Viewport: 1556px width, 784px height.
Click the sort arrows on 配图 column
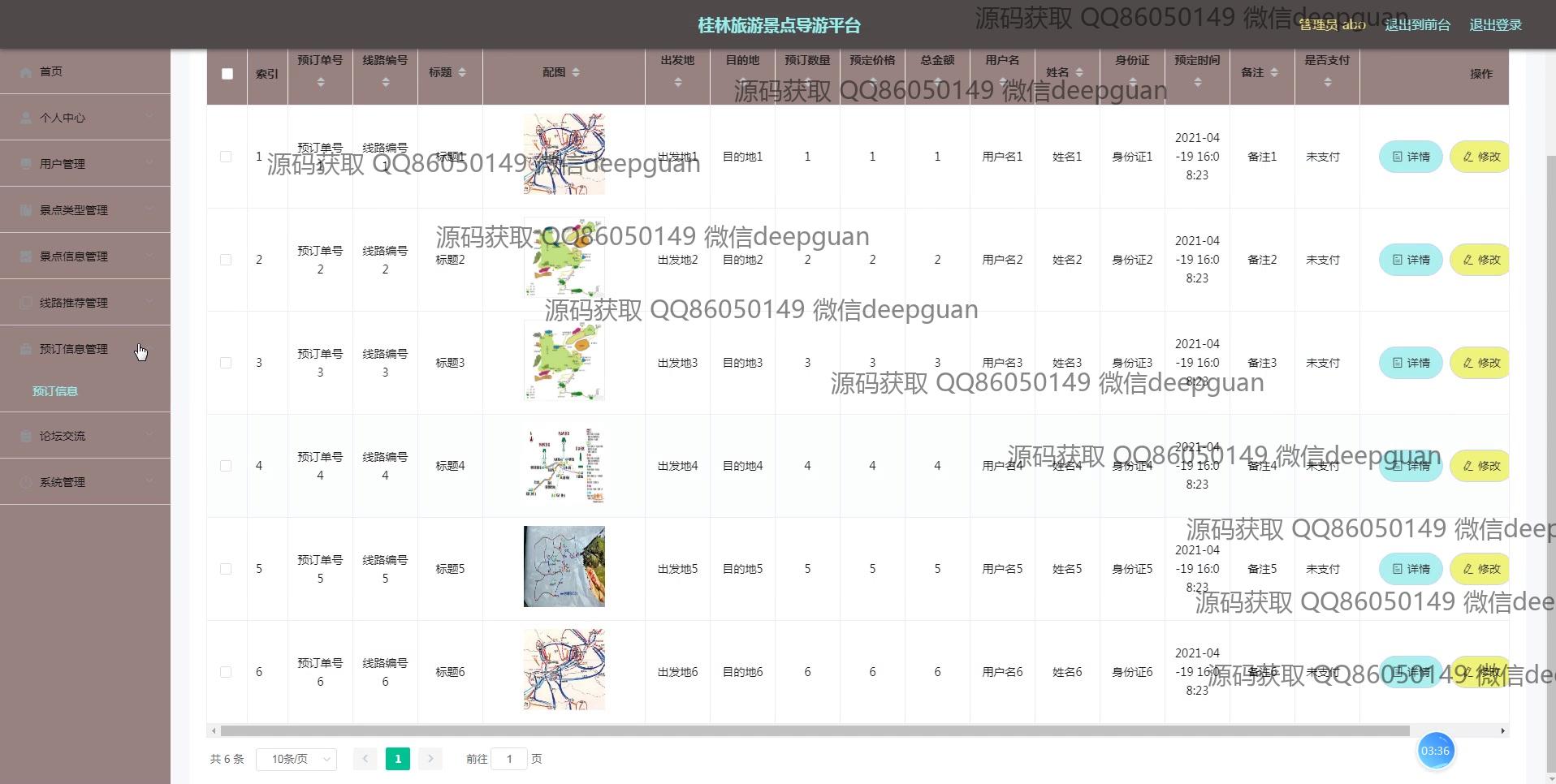[x=576, y=73]
